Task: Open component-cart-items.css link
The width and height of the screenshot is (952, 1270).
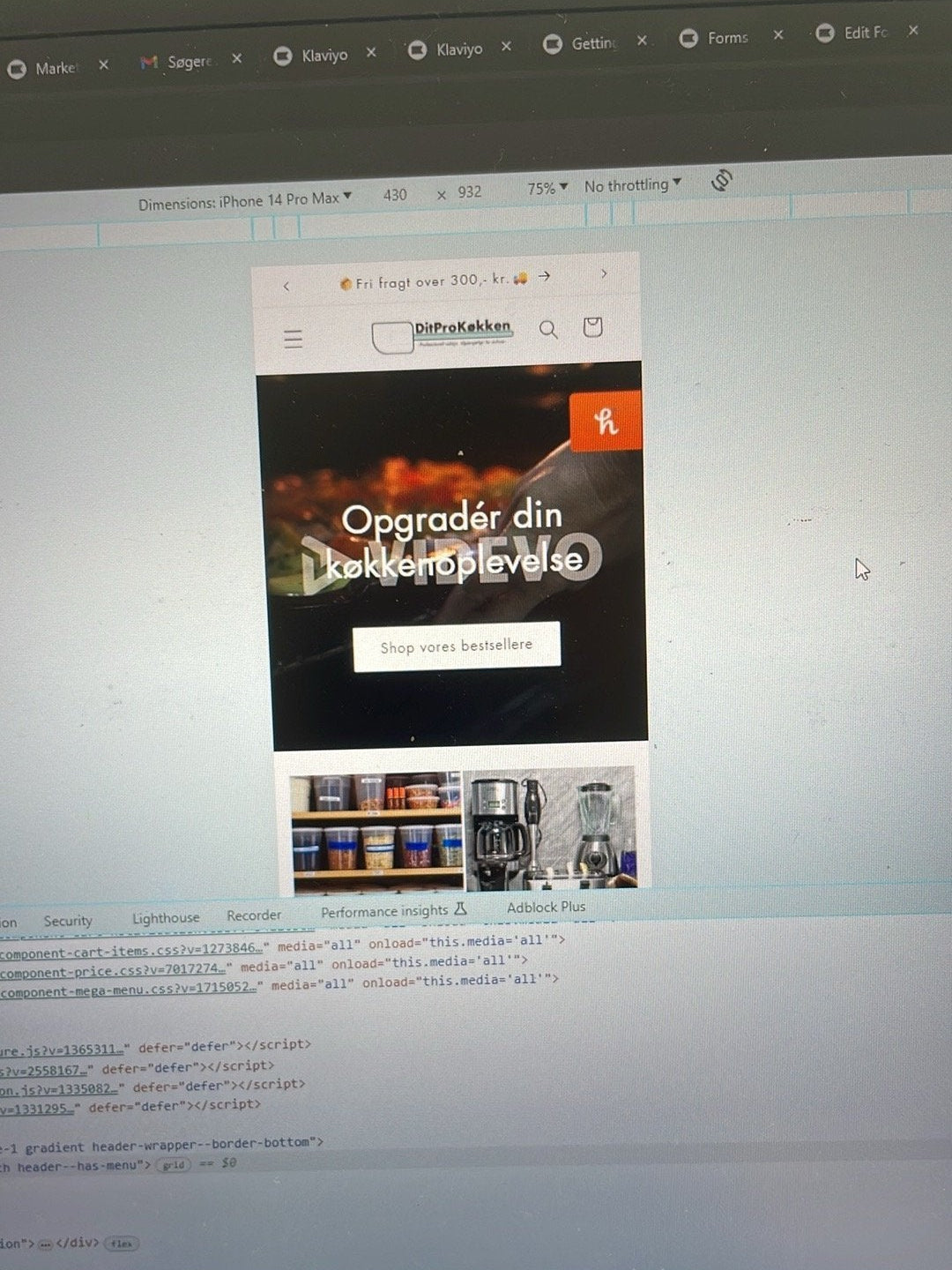Action: [130, 951]
